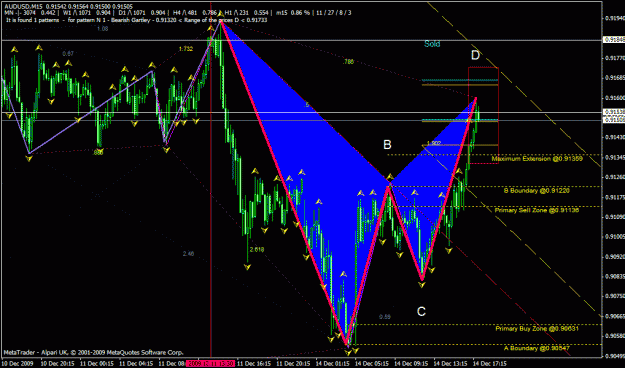Click the 0.91685 price scale value
Image resolution: width=625 pixels, height=368 pixels.
coord(615,77)
